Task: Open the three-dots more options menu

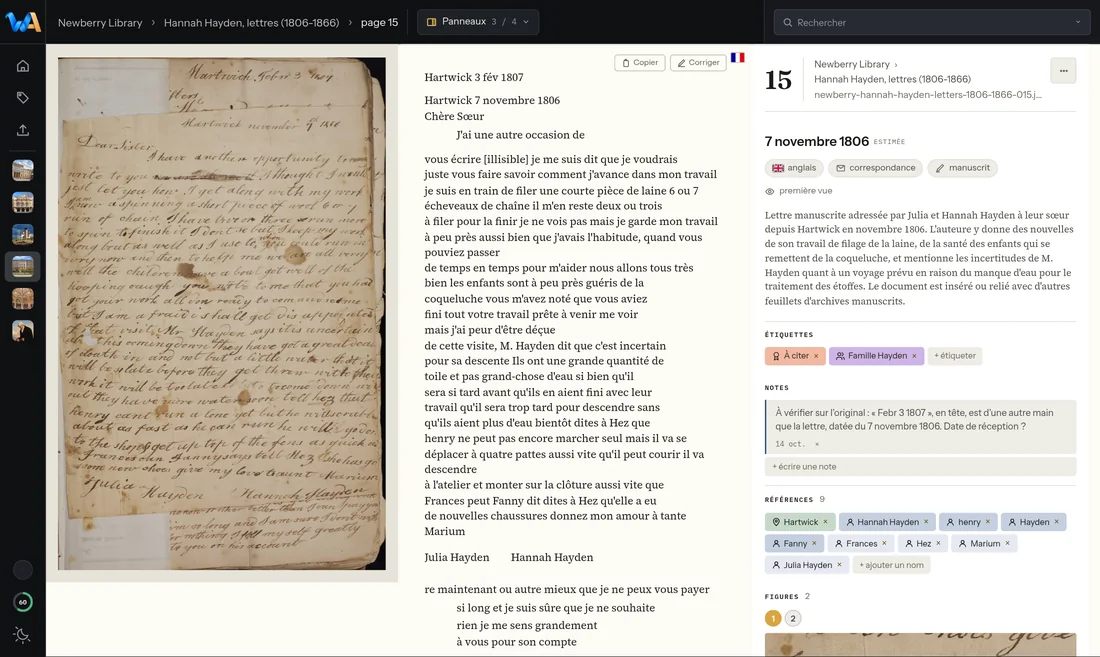Action: pyautogui.click(x=1064, y=71)
